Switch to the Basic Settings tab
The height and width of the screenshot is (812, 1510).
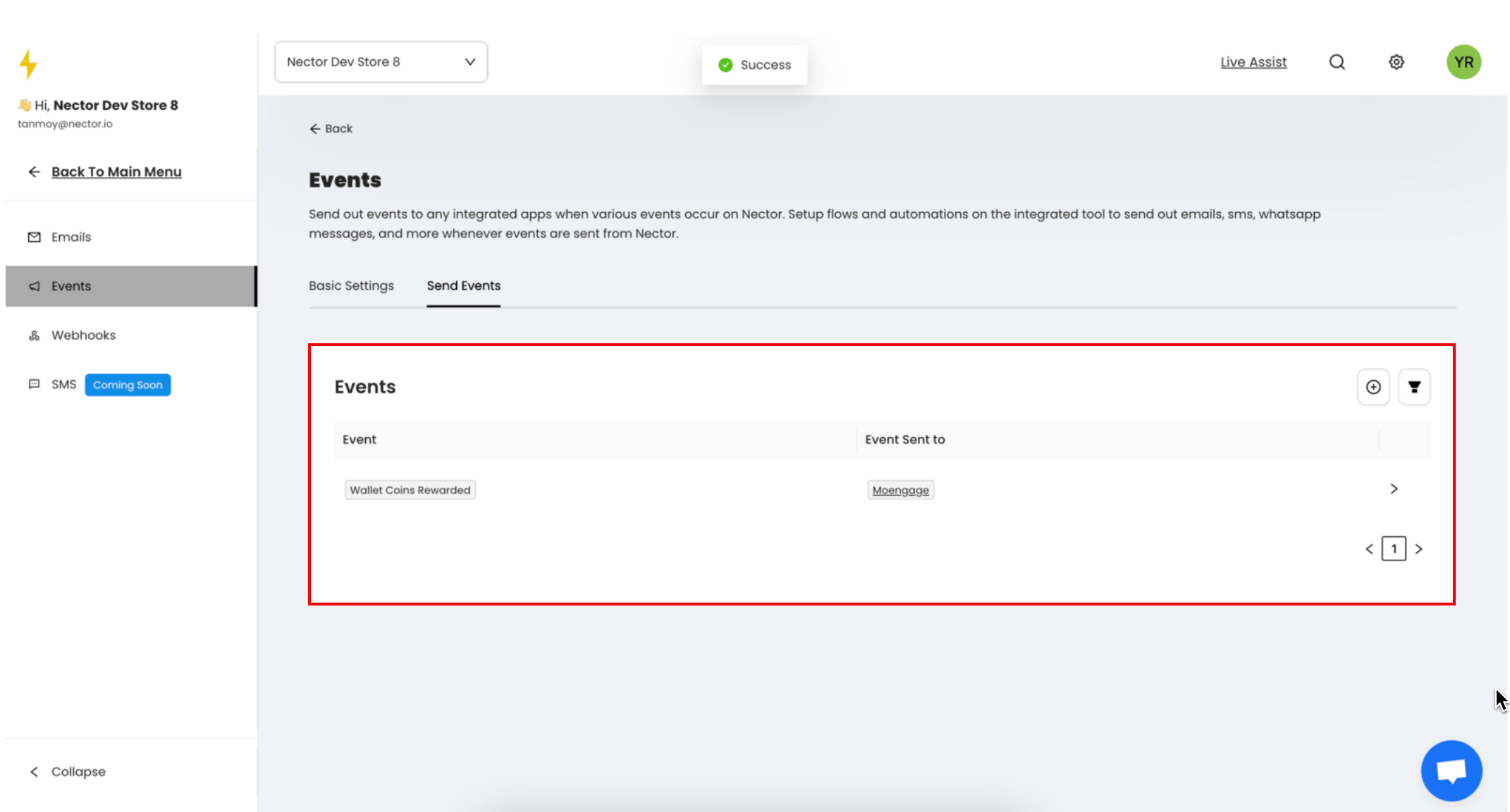[x=351, y=285]
